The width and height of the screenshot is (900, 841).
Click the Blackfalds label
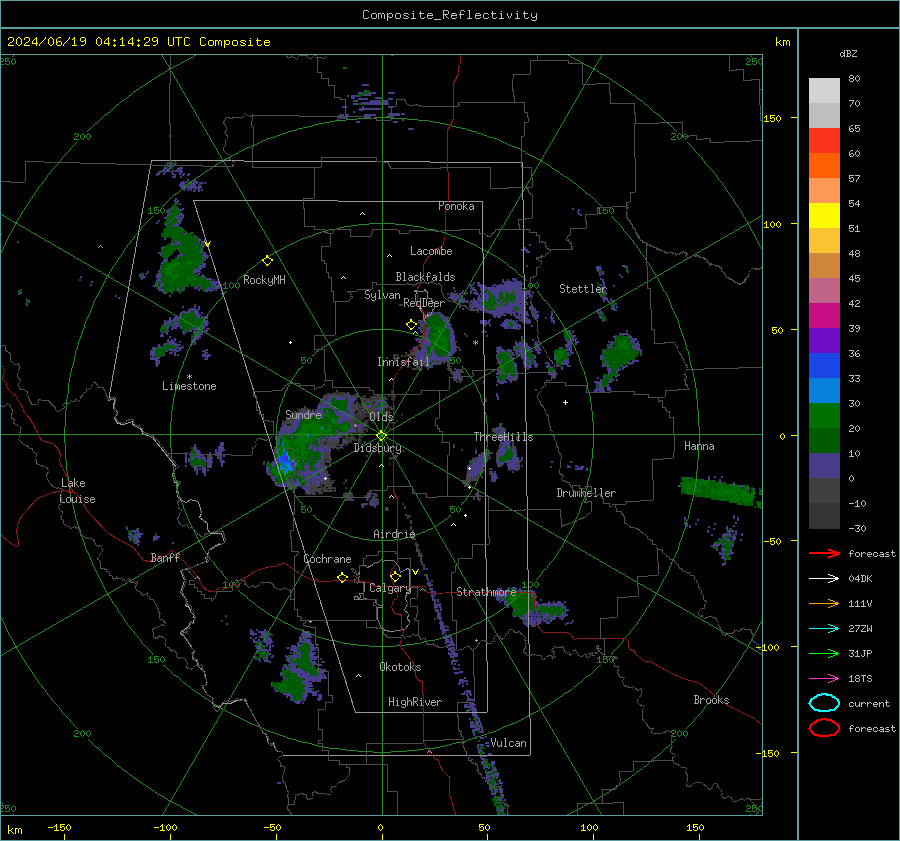pyautogui.click(x=425, y=277)
